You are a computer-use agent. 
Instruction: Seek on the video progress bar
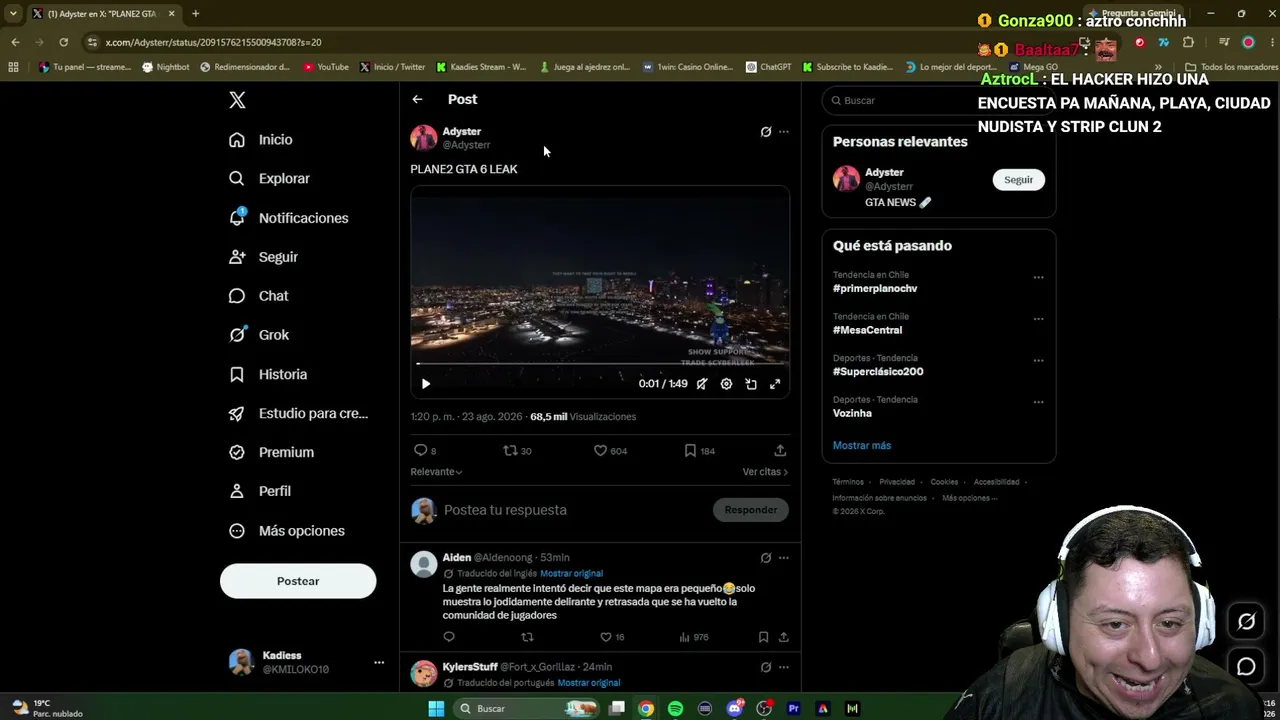point(600,364)
